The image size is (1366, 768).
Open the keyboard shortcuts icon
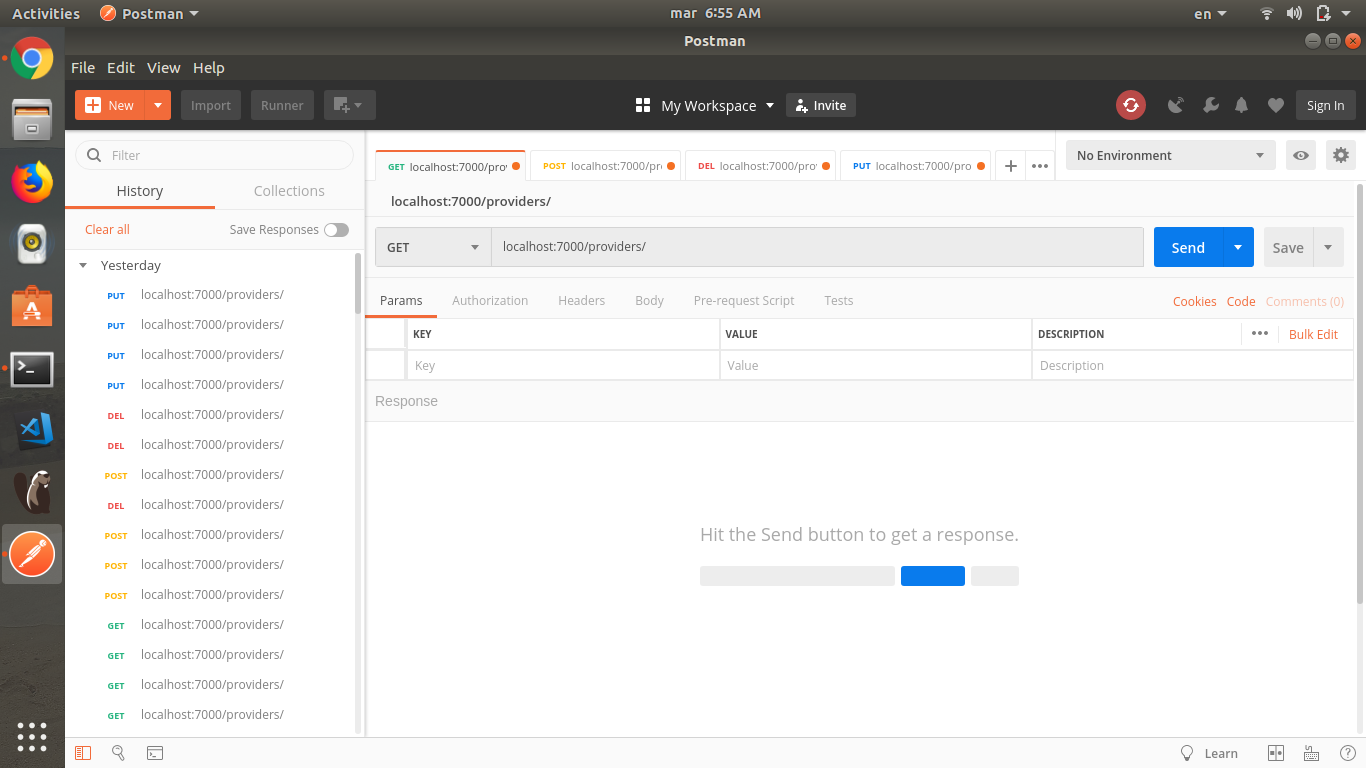click(x=1312, y=753)
